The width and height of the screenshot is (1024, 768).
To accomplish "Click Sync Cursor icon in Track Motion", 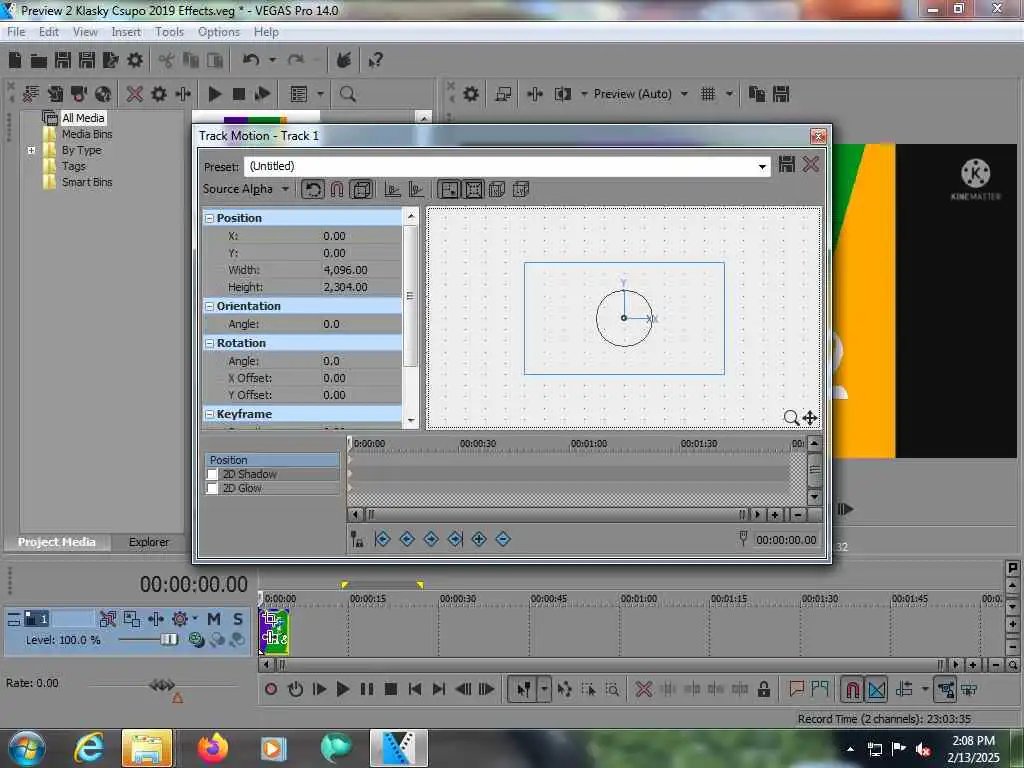I will coord(357,539).
